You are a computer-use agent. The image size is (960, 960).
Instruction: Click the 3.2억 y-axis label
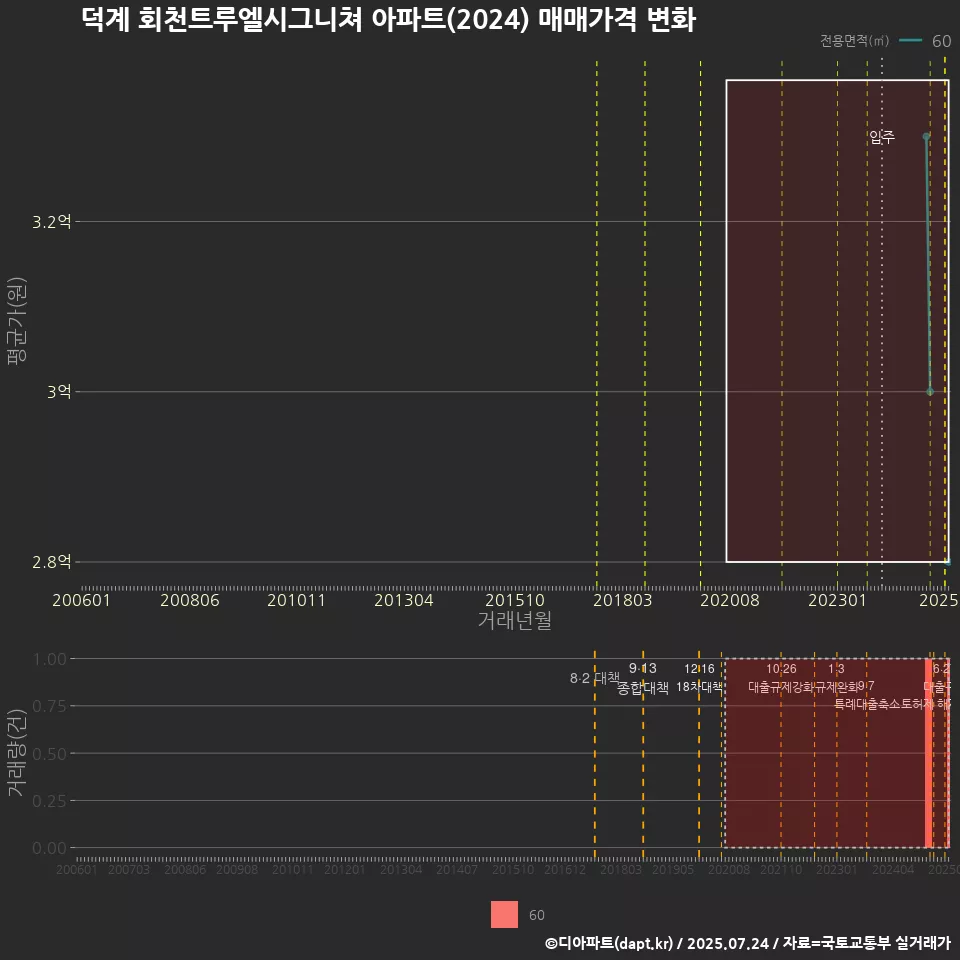click(52, 222)
